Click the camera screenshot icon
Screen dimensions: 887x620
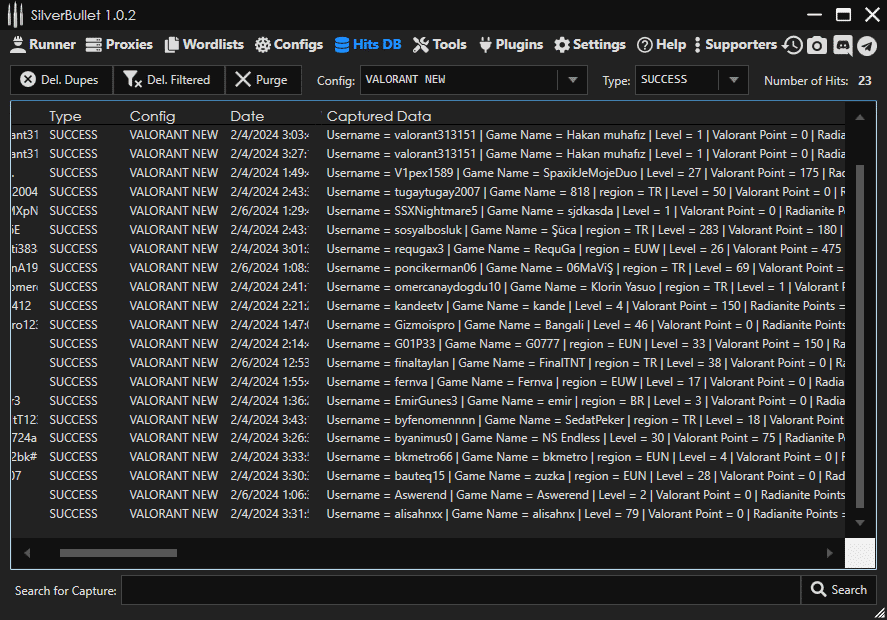coord(817,45)
